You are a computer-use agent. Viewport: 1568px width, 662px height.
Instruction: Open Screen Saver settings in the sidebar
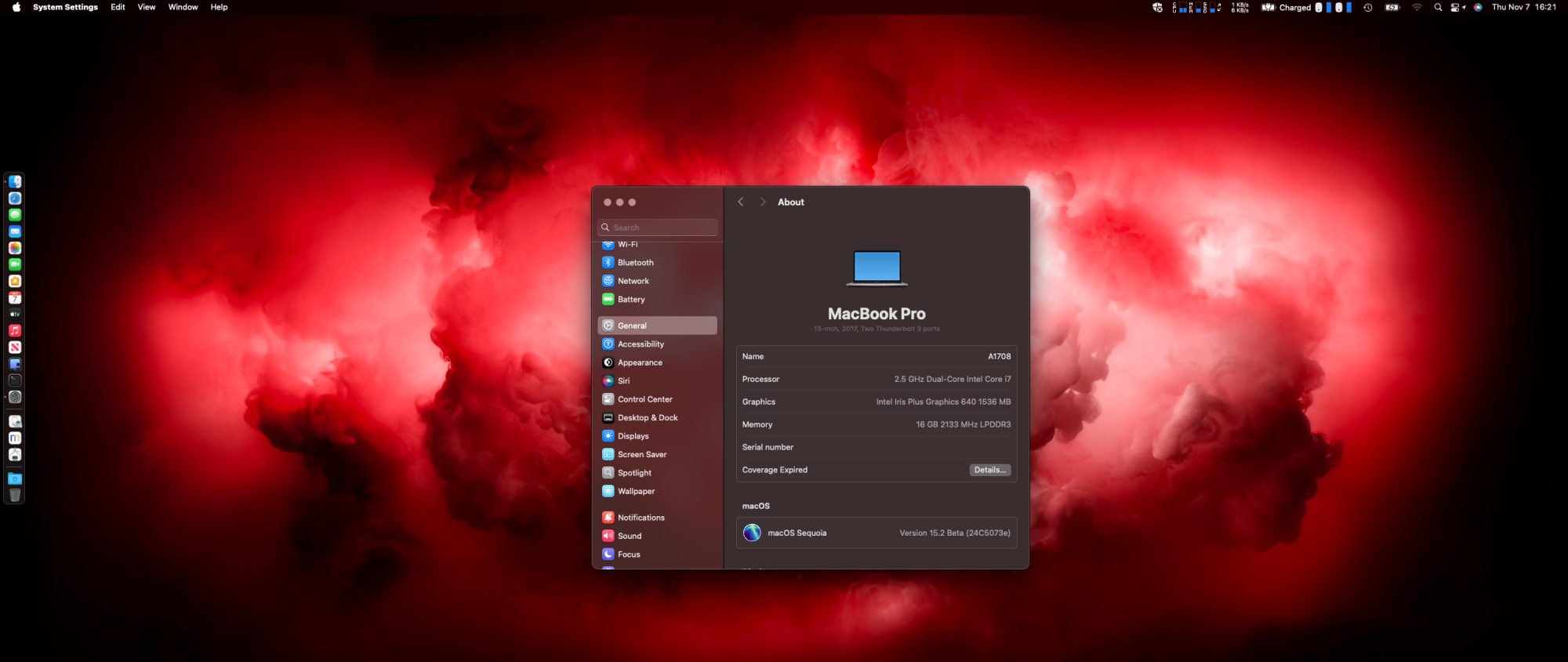pos(657,455)
